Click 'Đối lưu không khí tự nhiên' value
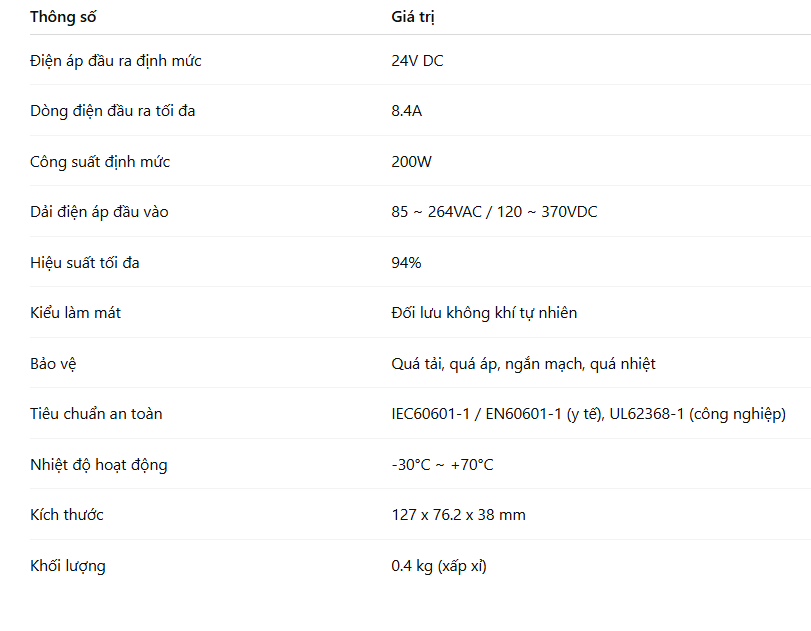This screenshot has width=811, height=631. click(484, 313)
